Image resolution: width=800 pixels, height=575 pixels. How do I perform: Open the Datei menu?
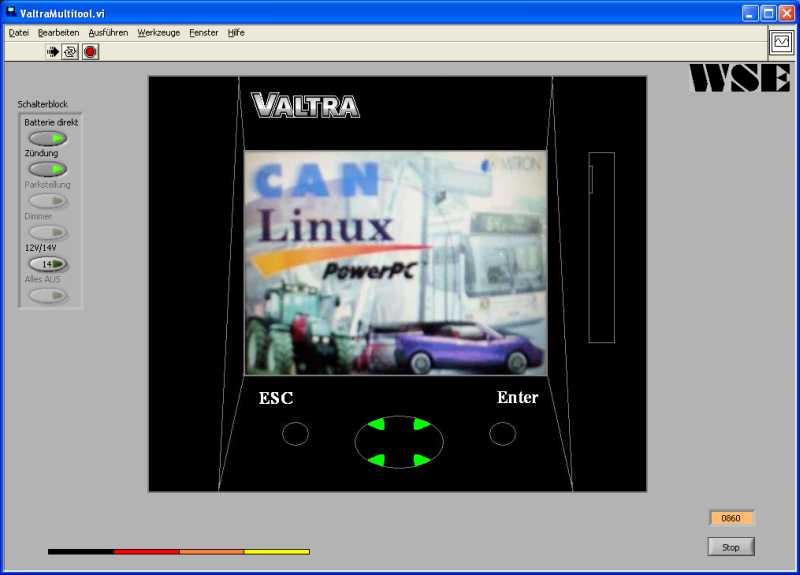pos(19,33)
